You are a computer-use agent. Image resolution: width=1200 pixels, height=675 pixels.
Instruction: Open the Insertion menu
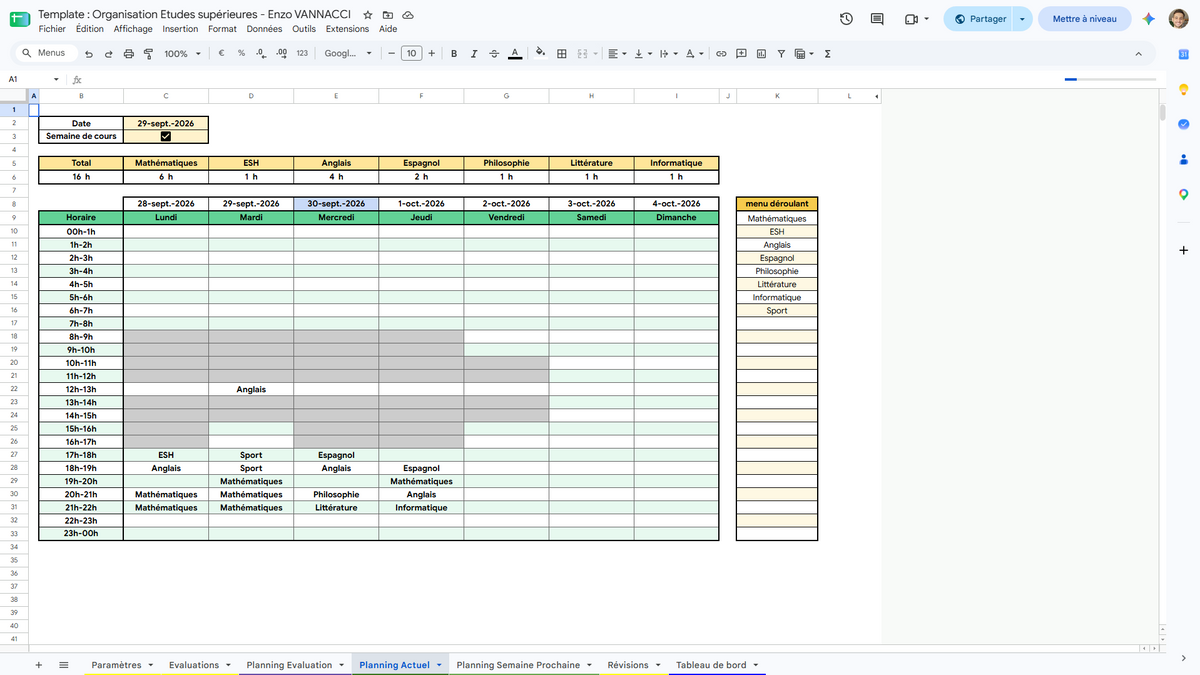click(181, 29)
